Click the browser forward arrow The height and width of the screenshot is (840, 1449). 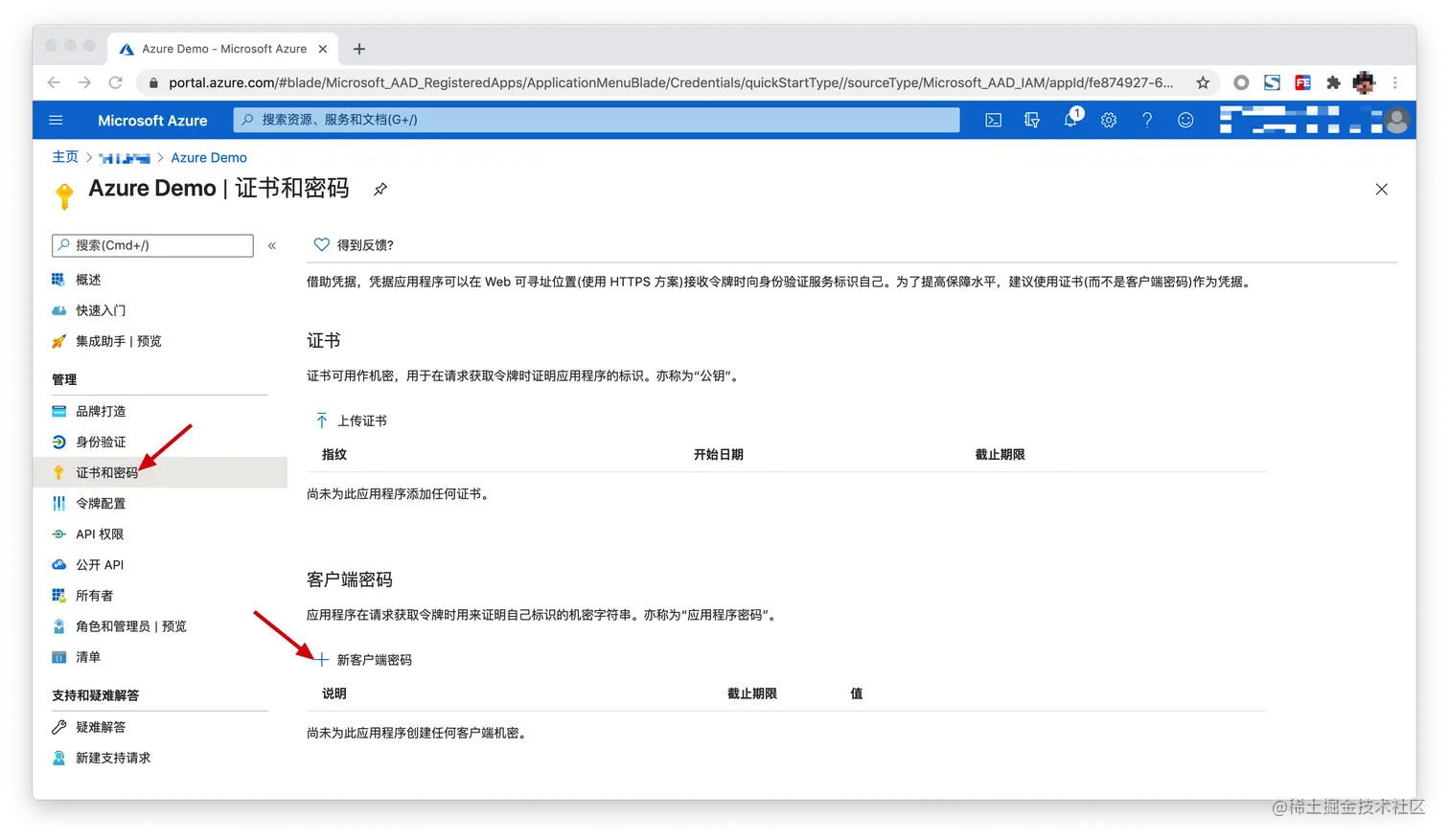pos(84,82)
